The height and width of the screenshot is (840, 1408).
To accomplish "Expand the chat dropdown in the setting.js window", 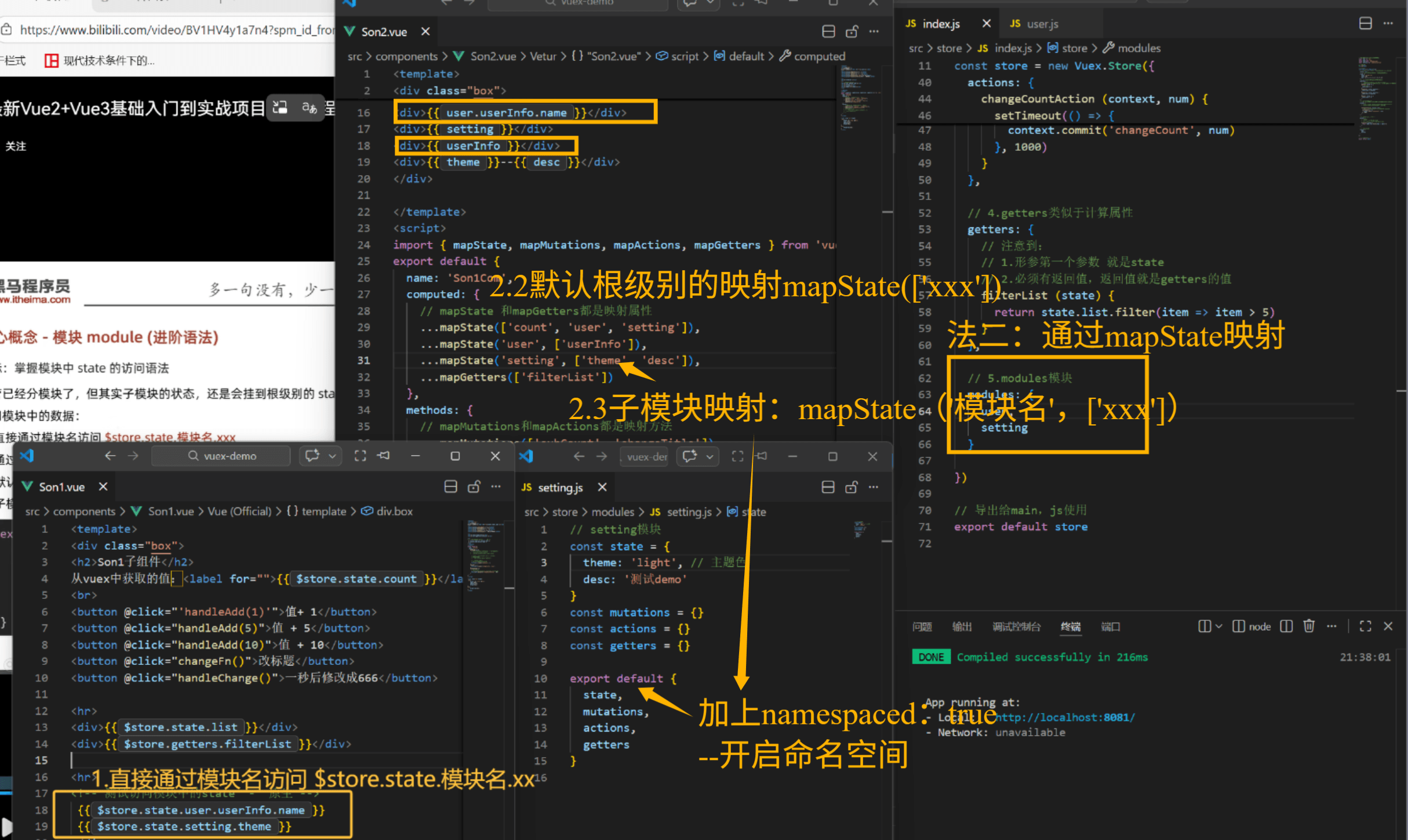I will click(710, 456).
